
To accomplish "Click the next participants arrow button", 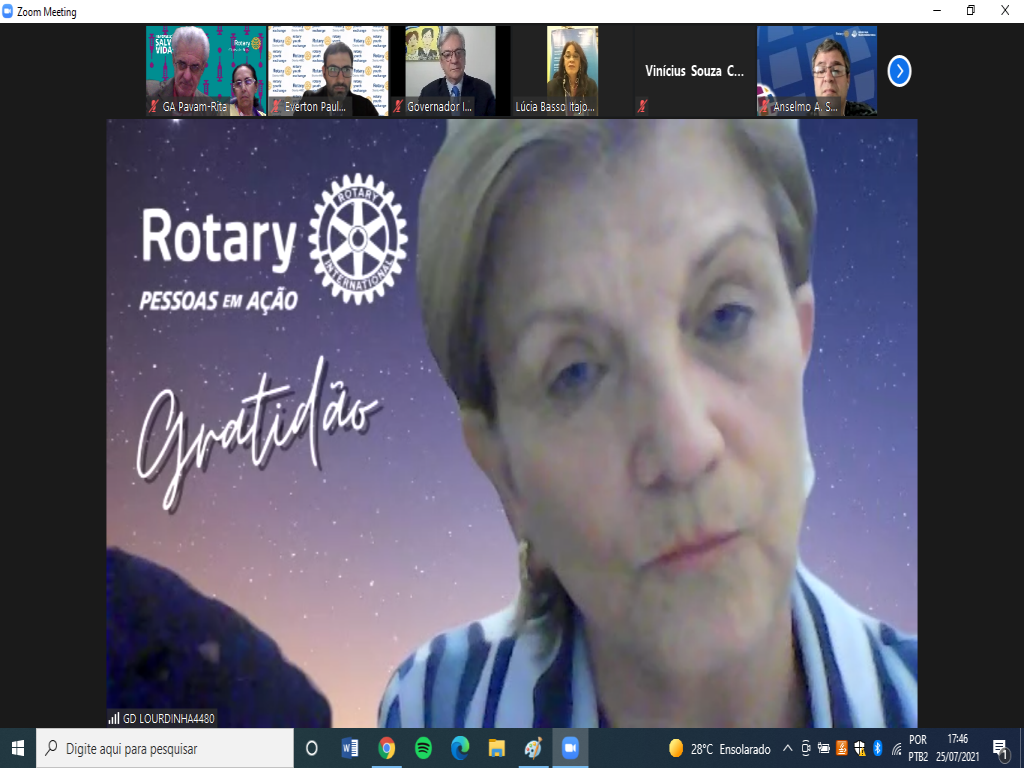I will pos(899,71).
